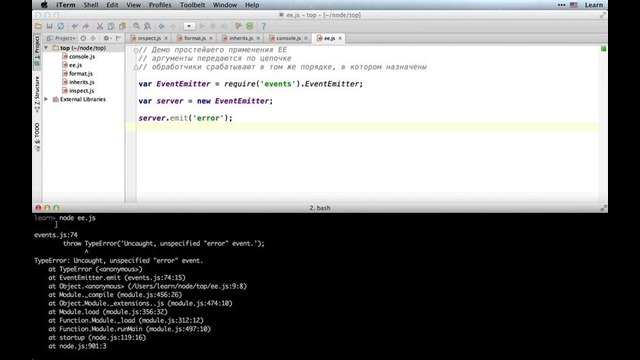The height and width of the screenshot is (360, 640).
Task: Click the hide Project panel icon
Action: click(x=118, y=38)
